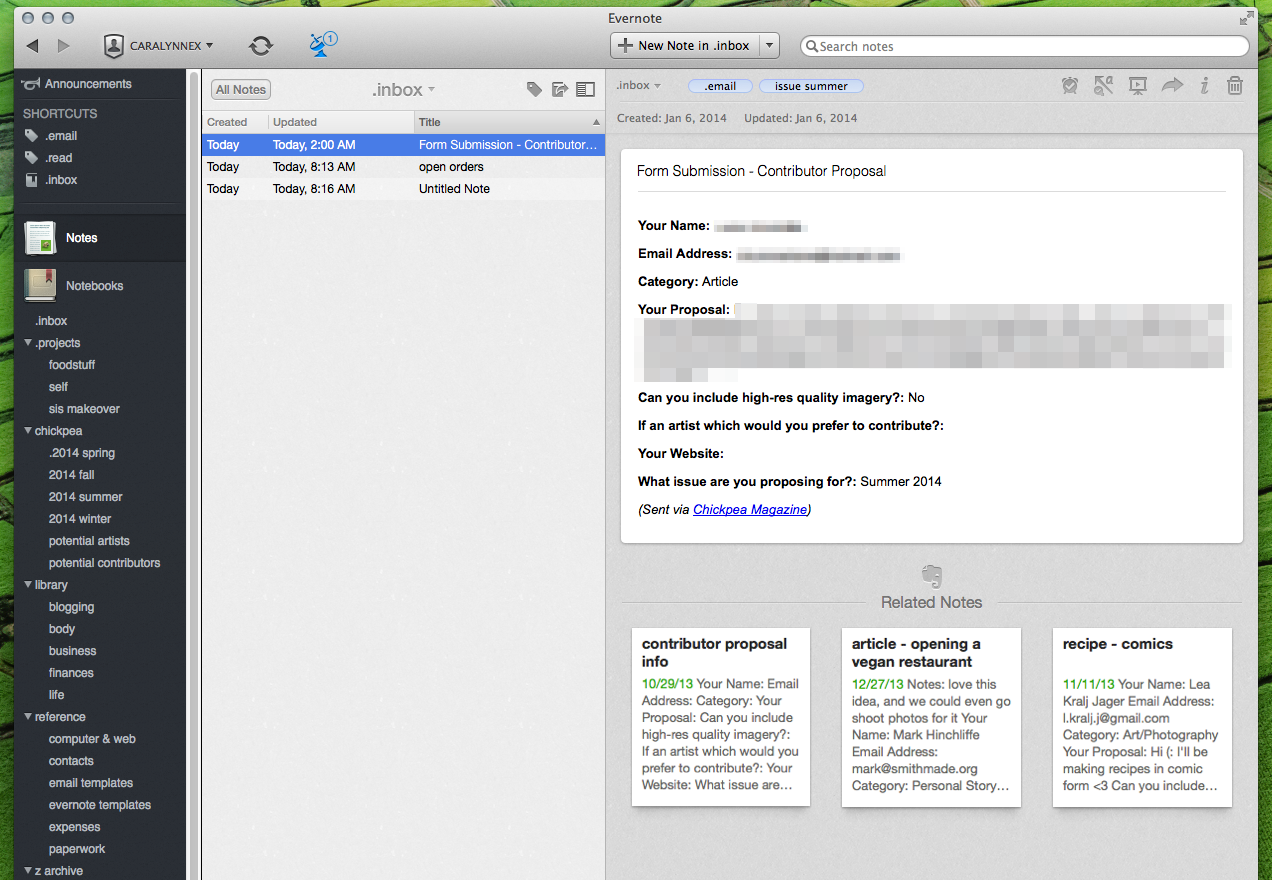Collapse the library notebook stack
Image resolution: width=1272 pixels, height=880 pixels.
click(x=28, y=585)
